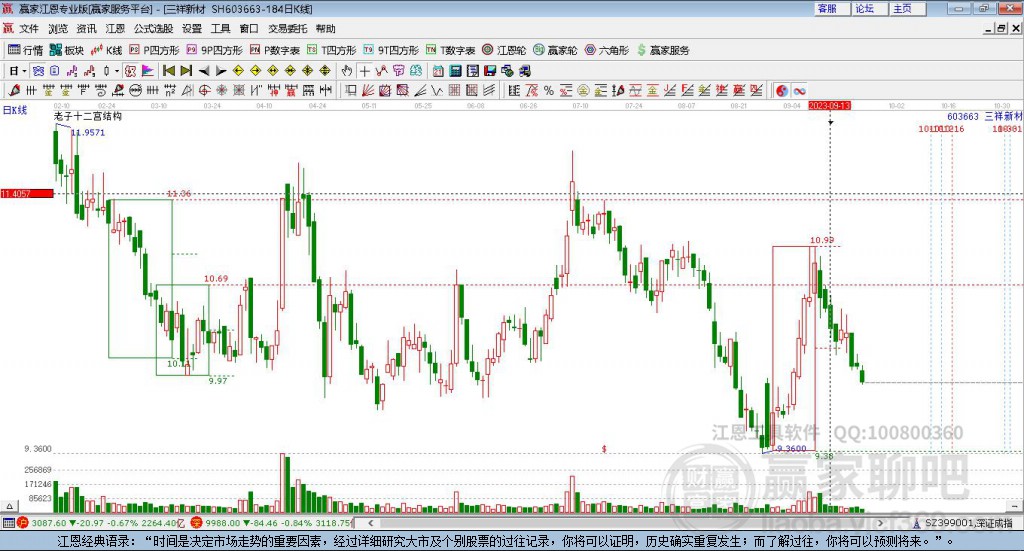Open the 帮助 menu

pyautogui.click(x=325, y=29)
